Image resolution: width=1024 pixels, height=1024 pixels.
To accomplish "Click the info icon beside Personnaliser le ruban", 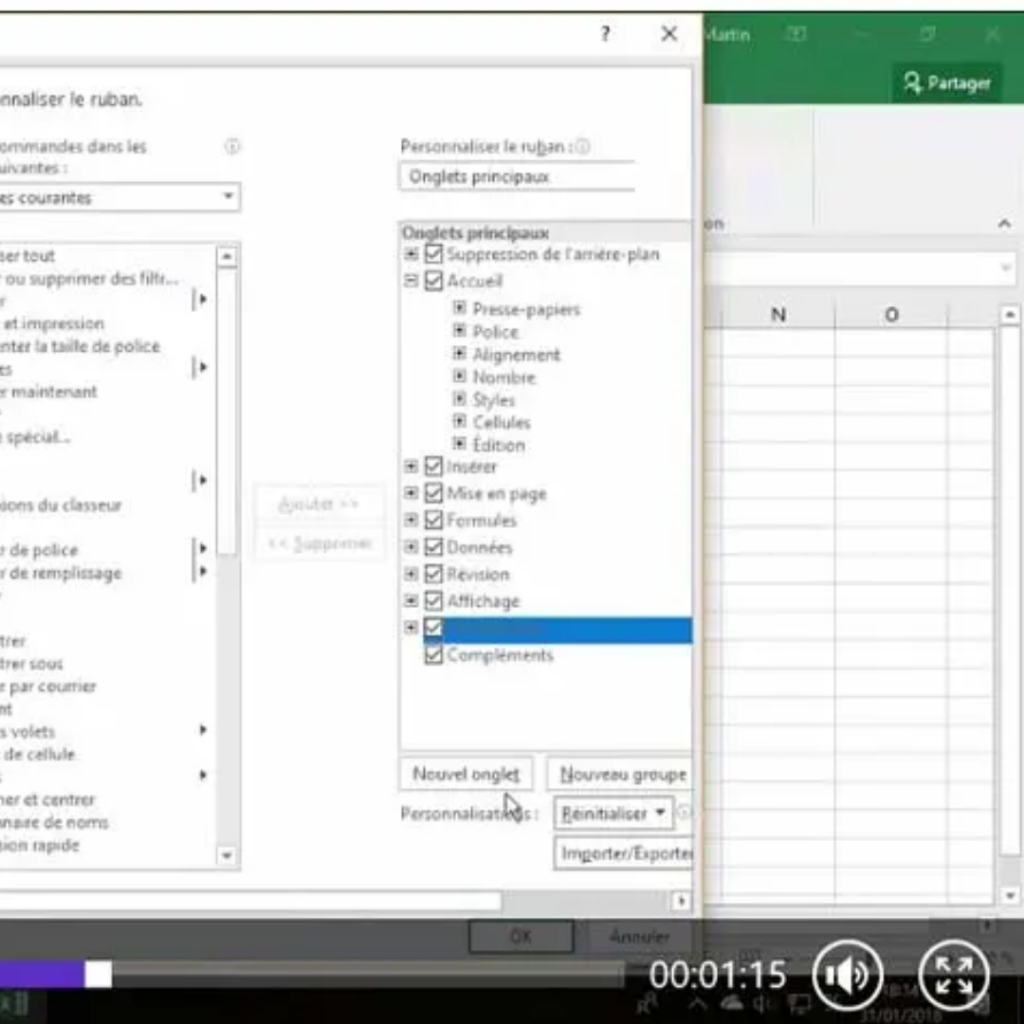I will coord(582,147).
